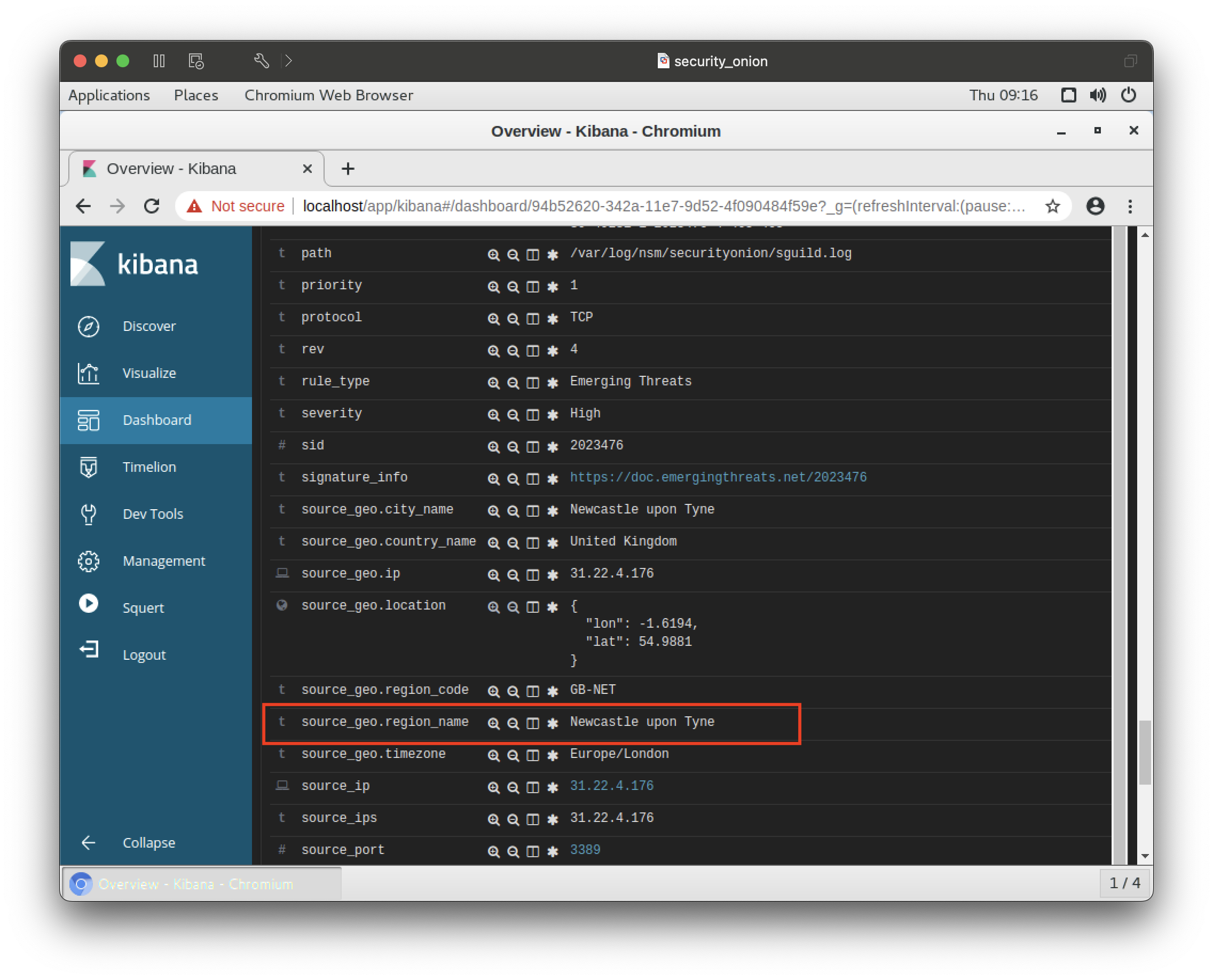
Task: Go back in Chromium
Action: (x=83, y=206)
